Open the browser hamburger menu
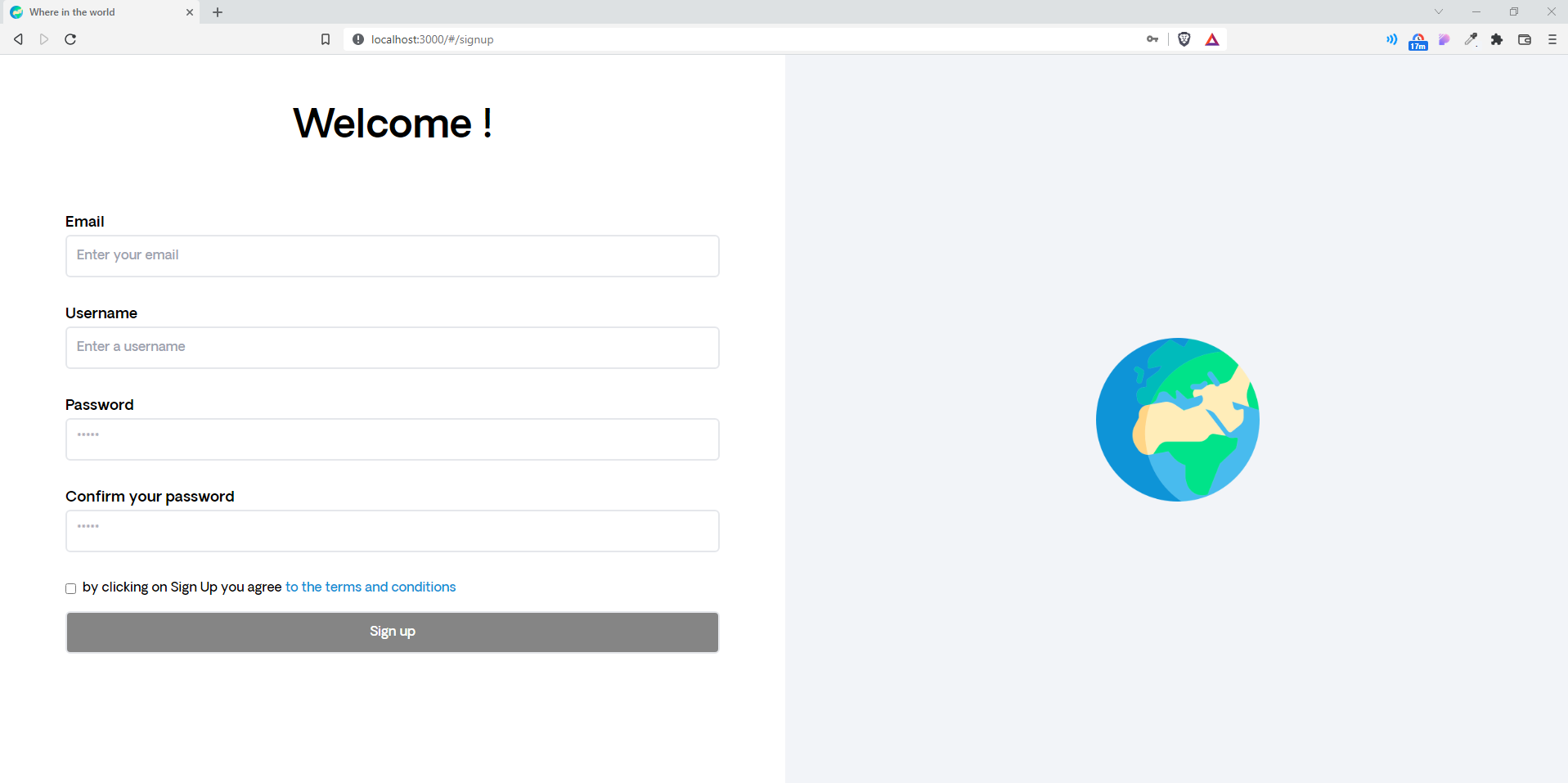This screenshot has width=1568, height=783. tap(1552, 38)
